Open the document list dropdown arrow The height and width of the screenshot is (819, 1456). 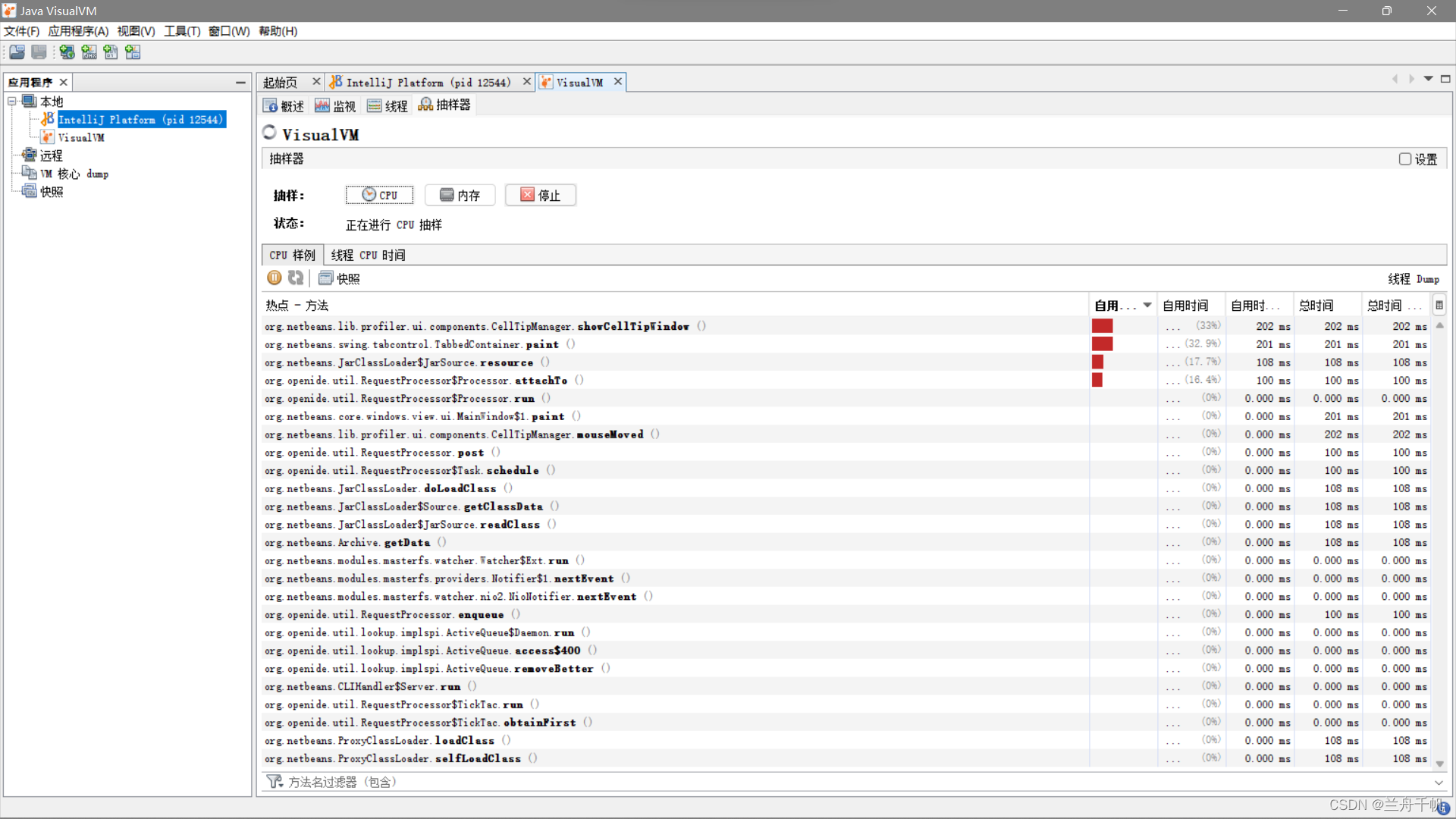1428,79
